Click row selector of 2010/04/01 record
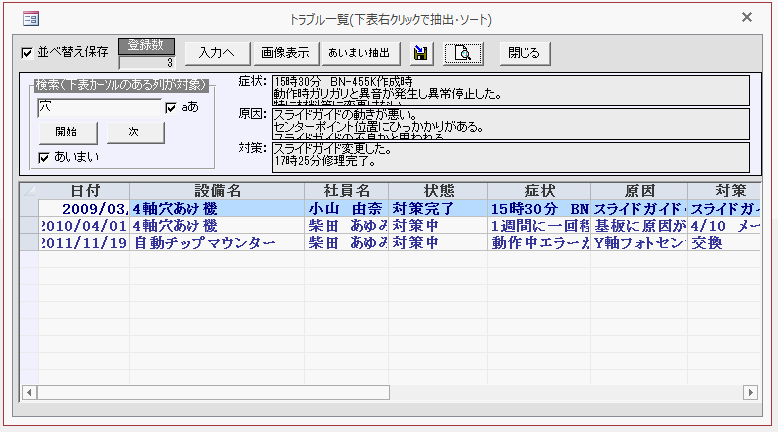The image size is (778, 432). click(x=29, y=226)
